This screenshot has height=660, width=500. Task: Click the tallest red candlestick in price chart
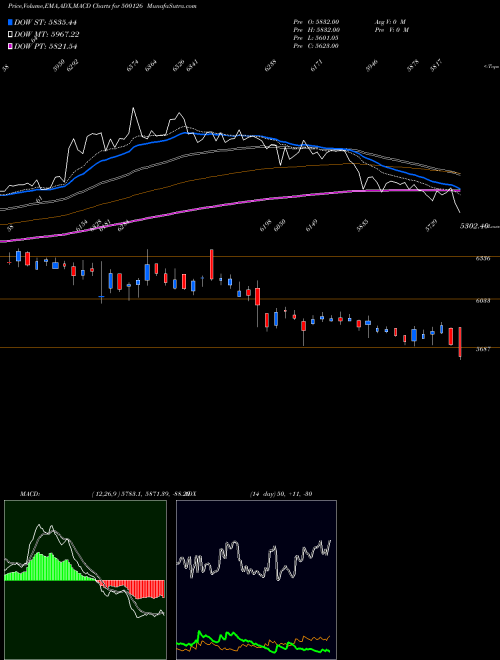point(212,264)
